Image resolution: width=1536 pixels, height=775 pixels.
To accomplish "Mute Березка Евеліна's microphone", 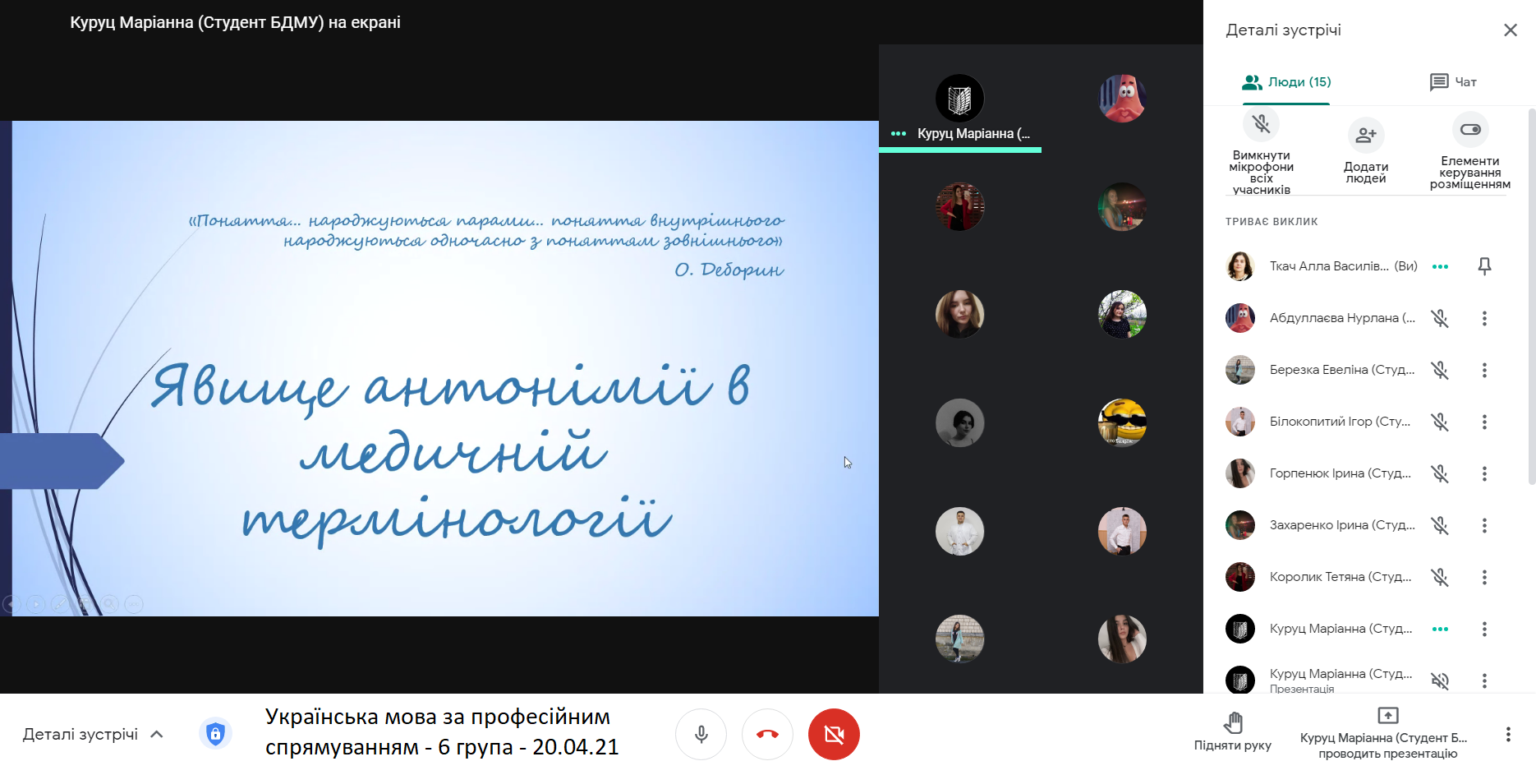I will [1439, 370].
